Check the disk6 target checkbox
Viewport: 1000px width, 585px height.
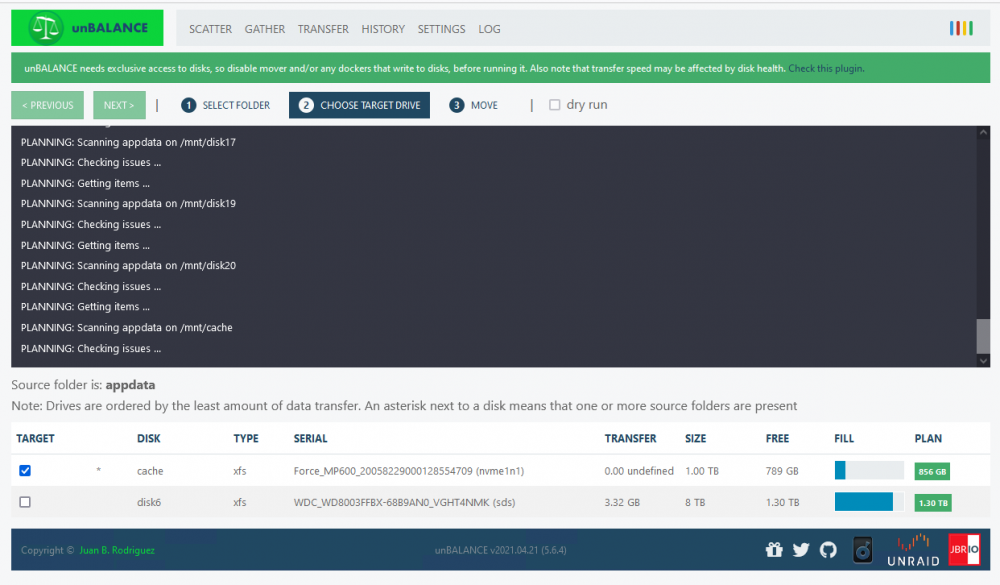[x=25, y=502]
